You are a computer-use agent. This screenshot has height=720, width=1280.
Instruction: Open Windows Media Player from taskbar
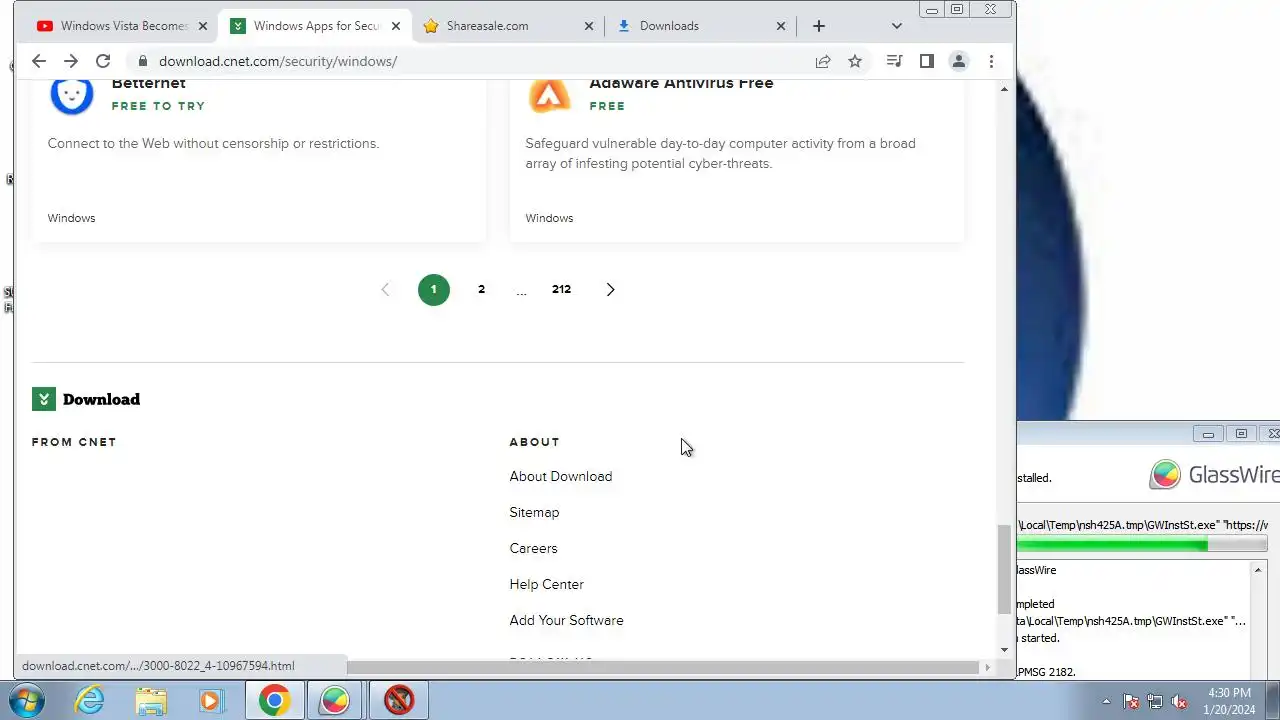click(212, 700)
